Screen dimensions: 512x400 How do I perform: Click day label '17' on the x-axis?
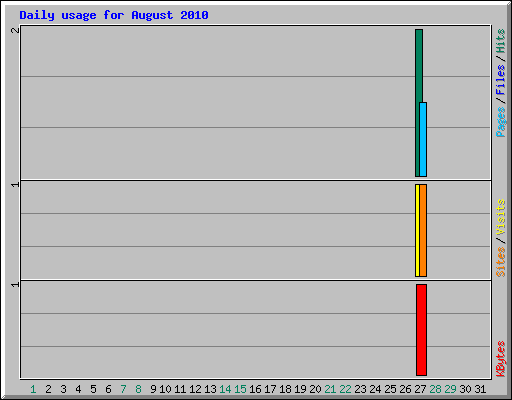click(x=270, y=389)
